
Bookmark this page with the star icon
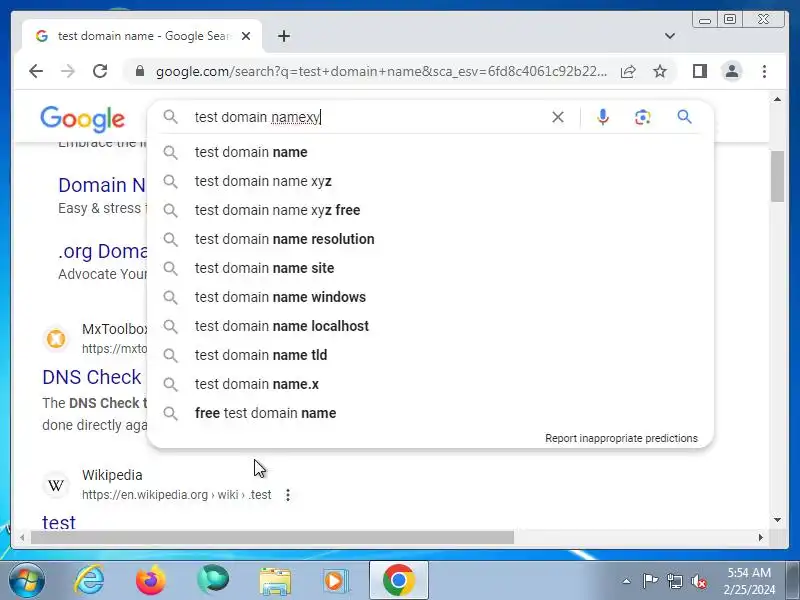point(660,71)
